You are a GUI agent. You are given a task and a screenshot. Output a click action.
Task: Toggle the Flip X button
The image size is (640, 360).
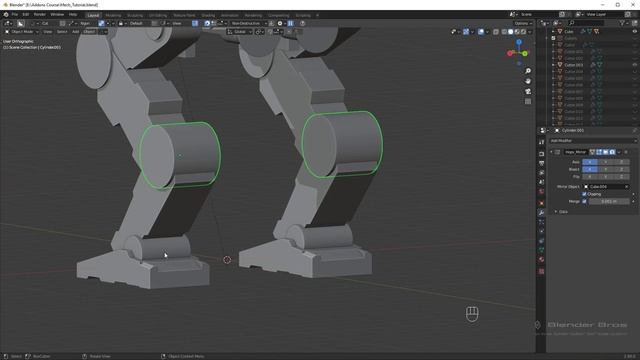pyautogui.click(x=590, y=176)
